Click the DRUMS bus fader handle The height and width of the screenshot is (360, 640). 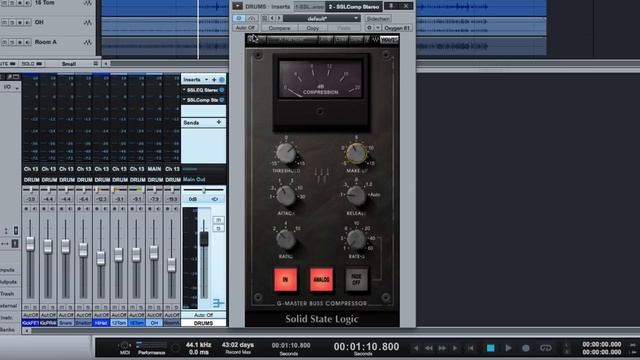(x=204, y=238)
